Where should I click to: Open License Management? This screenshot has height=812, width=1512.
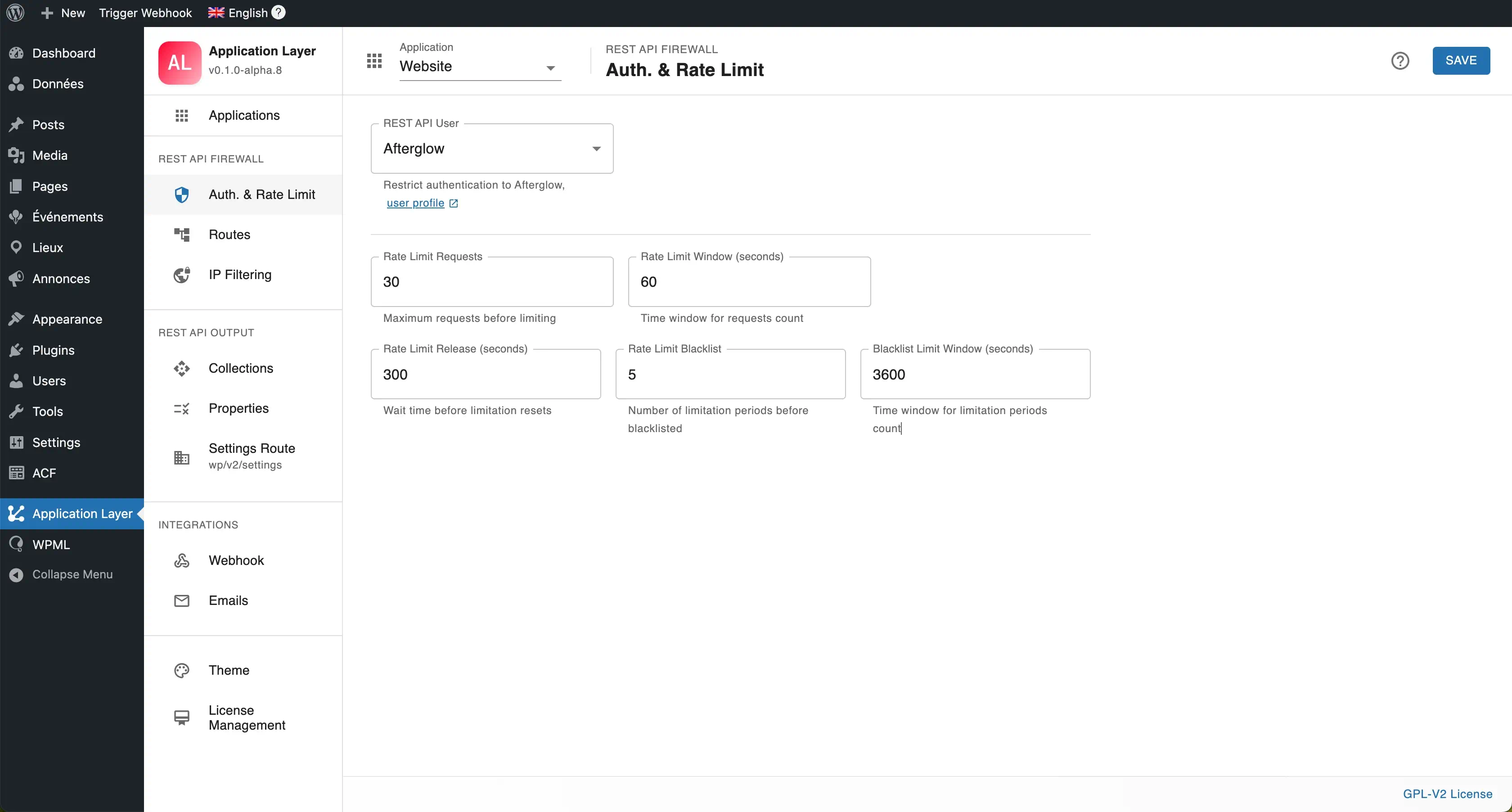(247, 717)
